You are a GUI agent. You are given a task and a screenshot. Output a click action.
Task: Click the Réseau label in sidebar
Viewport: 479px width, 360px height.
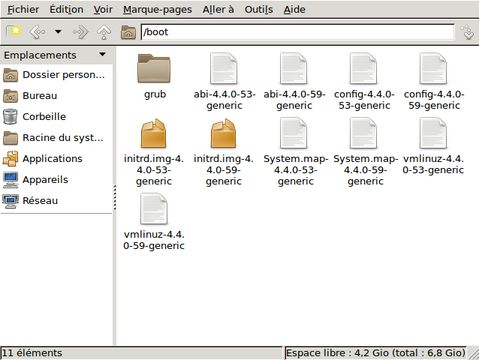[x=40, y=201]
